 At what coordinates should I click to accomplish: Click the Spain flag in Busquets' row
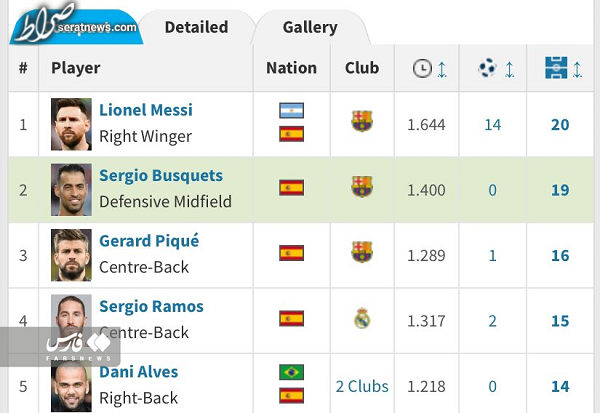pos(292,188)
